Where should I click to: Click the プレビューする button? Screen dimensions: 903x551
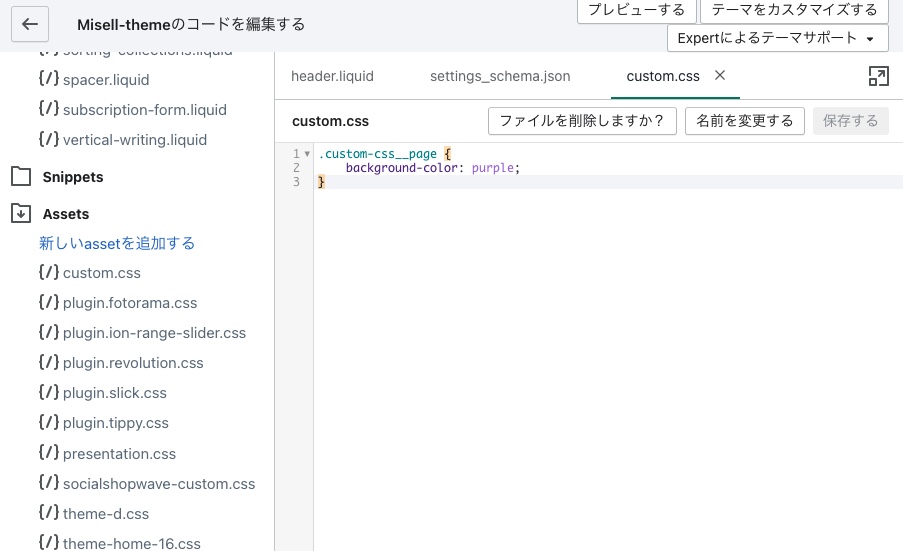point(636,11)
